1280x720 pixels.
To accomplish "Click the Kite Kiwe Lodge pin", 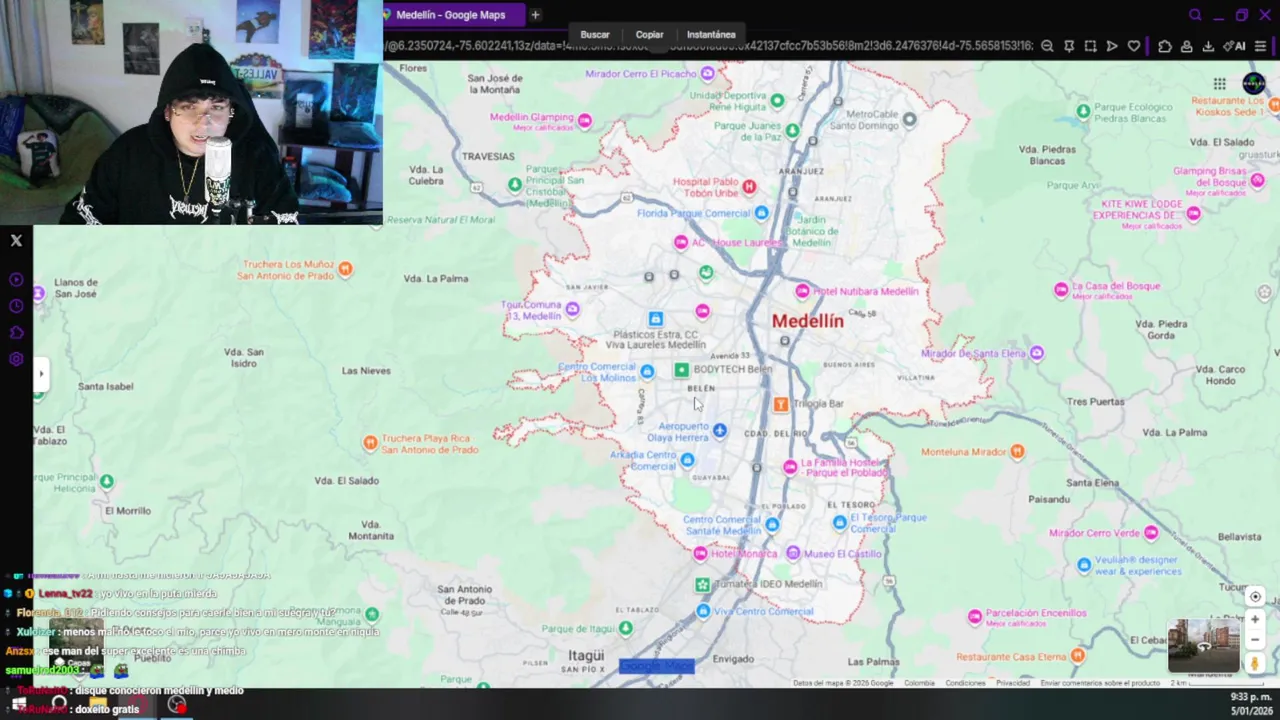I will pos(1193,214).
